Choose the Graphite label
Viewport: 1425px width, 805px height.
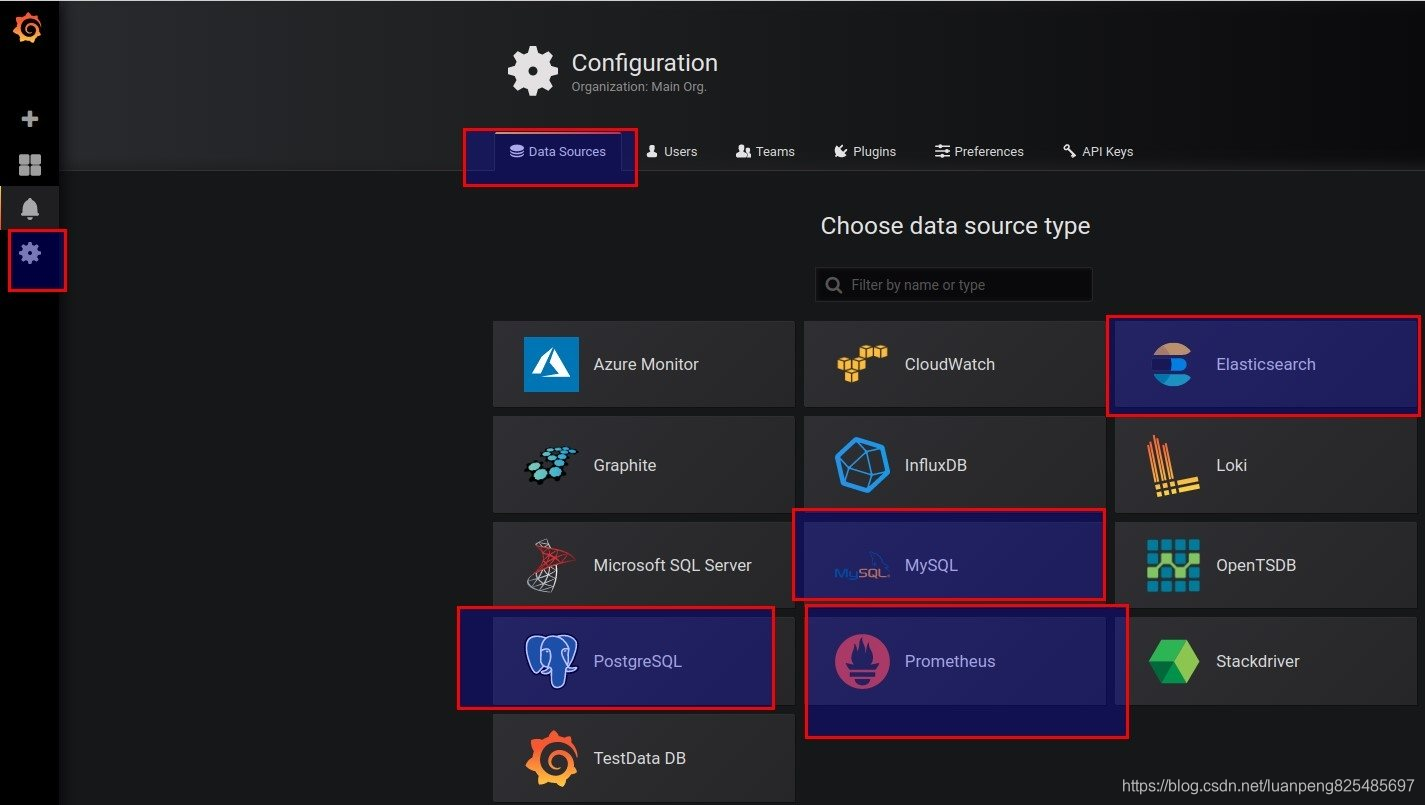[x=625, y=465]
